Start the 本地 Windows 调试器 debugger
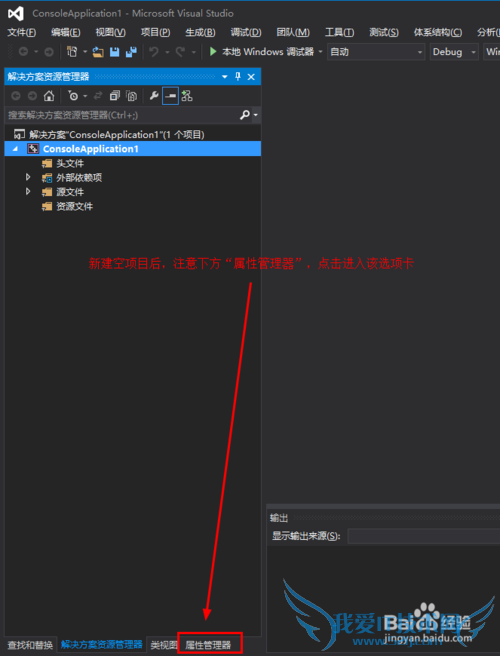 point(262,52)
